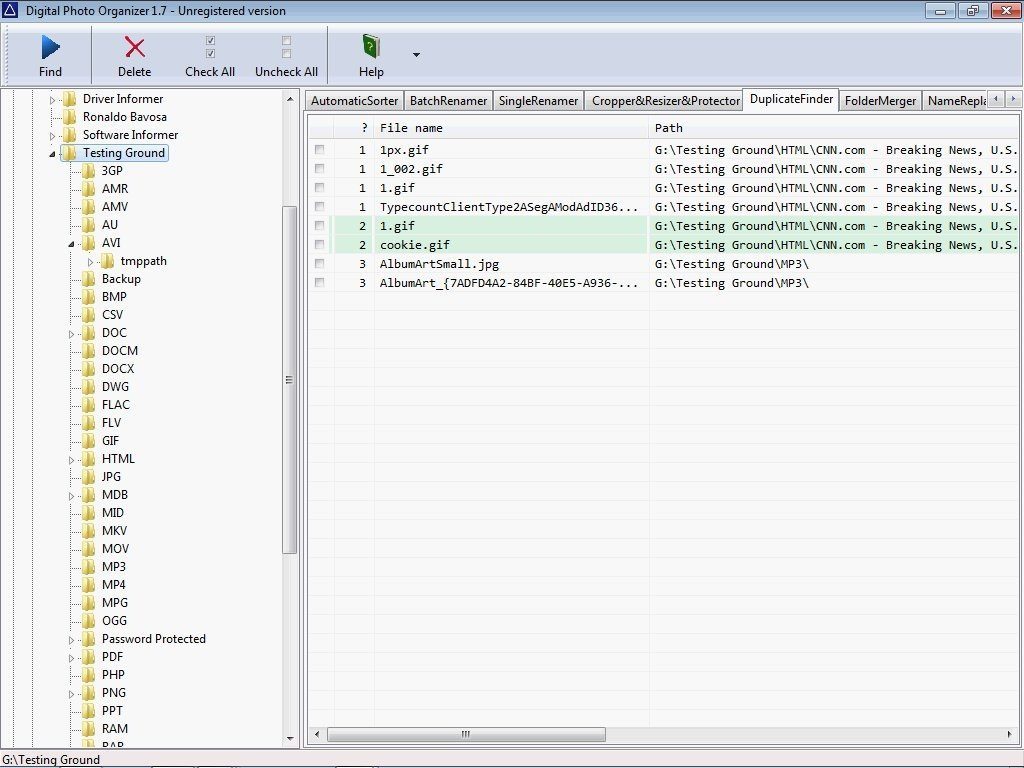This screenshot has width=1024, height=768.
Task: Open Help using the green book icon
Action: click(x=371, y=45)
